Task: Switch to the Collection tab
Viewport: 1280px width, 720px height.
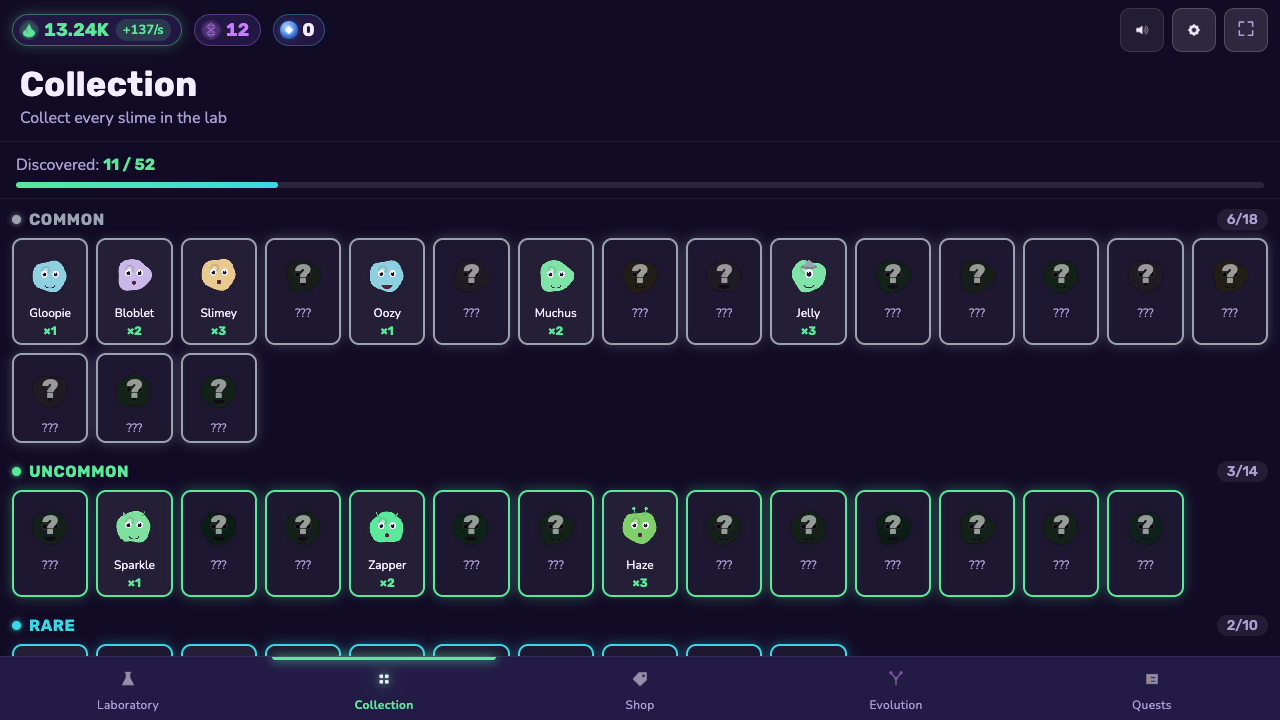Action: (x=384, y=690)
